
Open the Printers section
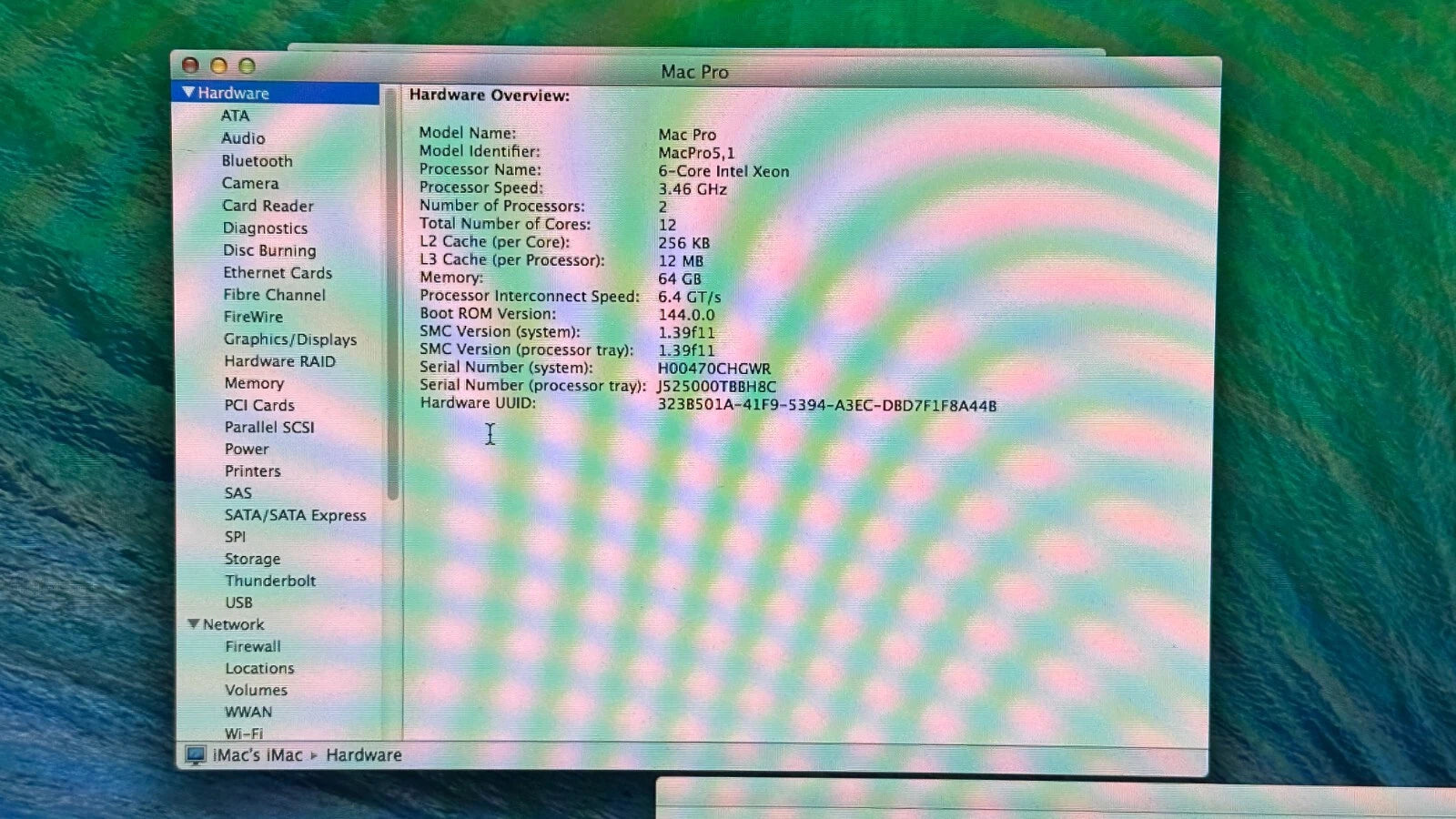coord(252,470)
